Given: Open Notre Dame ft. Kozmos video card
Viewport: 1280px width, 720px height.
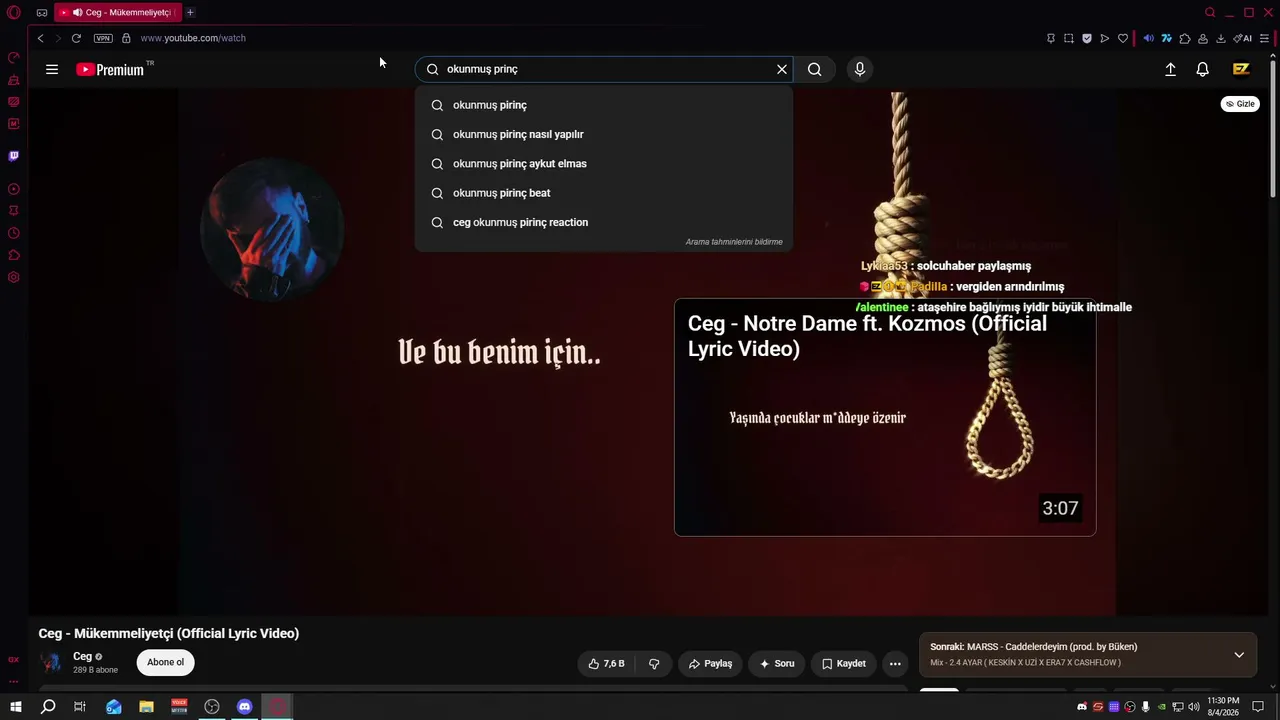Looking at the screenshot, I should [885, 417].
